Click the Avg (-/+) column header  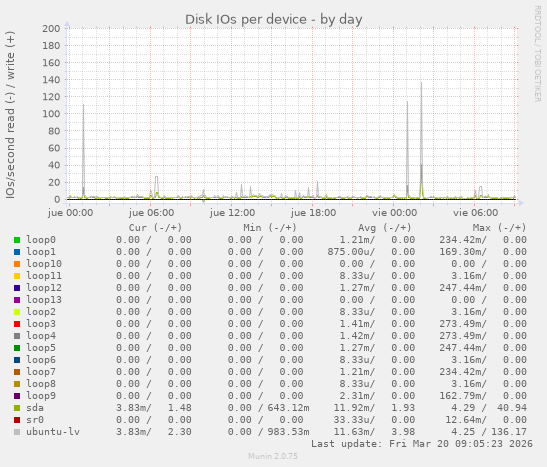[x=385, y=228]
